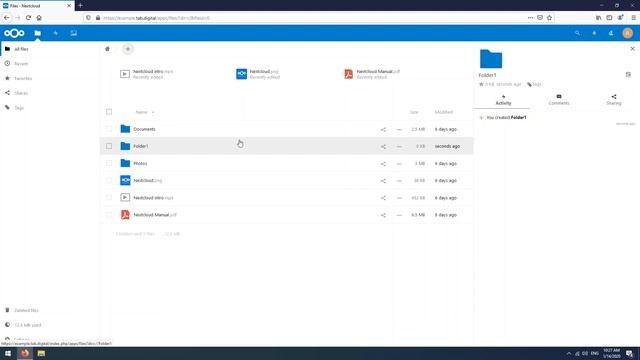Open the contacts menu icon in header
Image resolution: width=640 pixels, height=360 pixels.
point(611,33)
